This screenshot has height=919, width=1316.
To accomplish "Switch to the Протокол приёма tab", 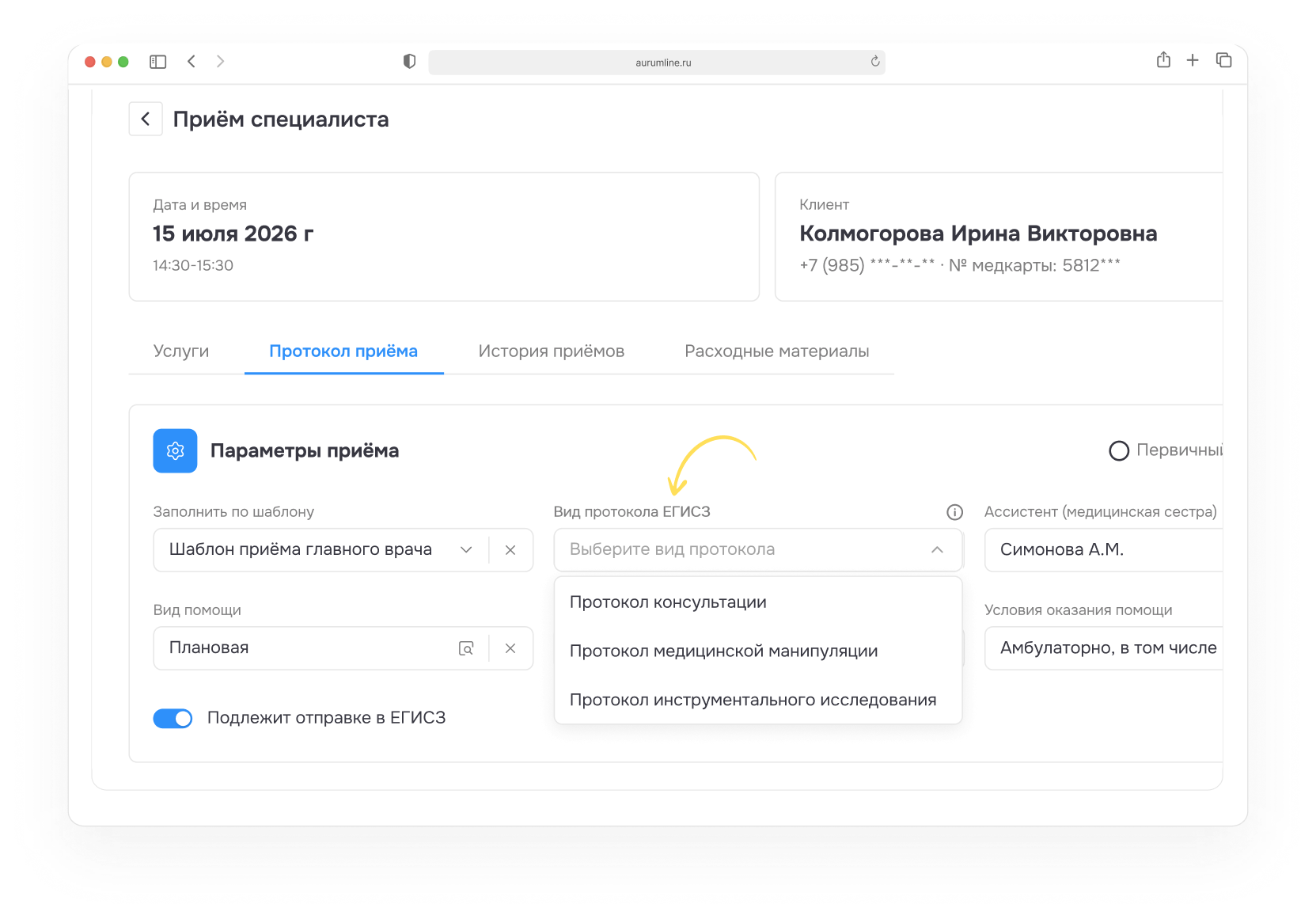I will click(343, 351).
